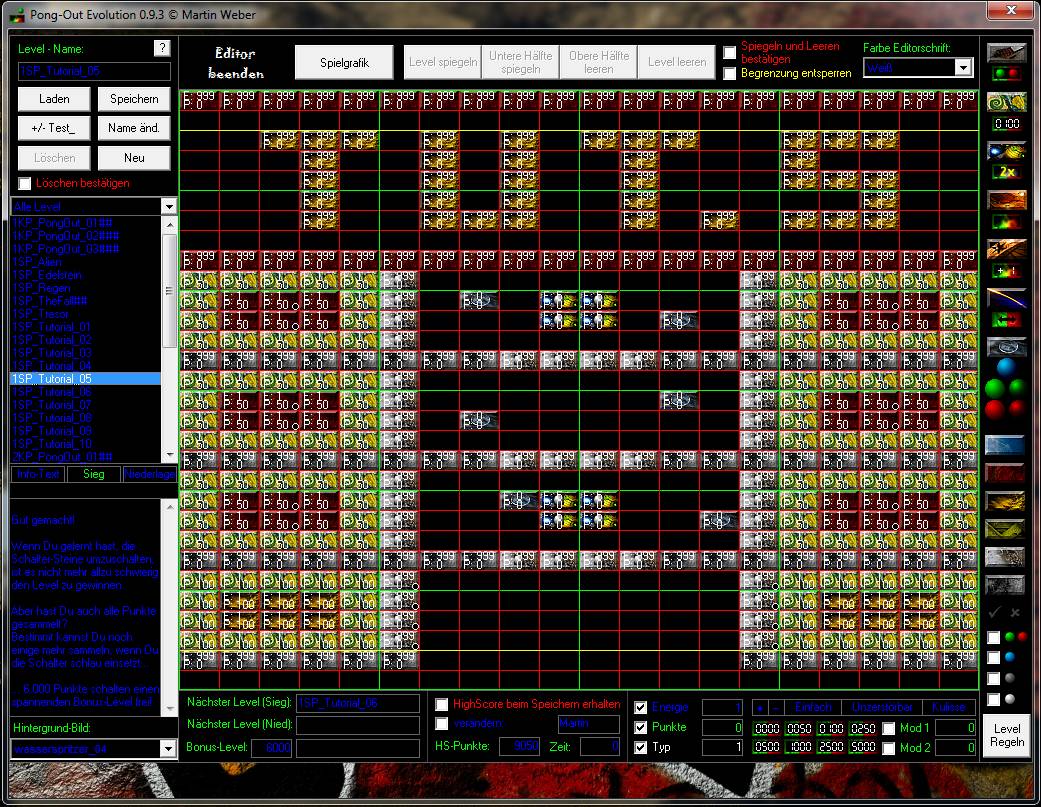Image resolution: width=1041 pixels, height=807 pixels.
Task: Click in the Level-Name input field
Action: 94,72
